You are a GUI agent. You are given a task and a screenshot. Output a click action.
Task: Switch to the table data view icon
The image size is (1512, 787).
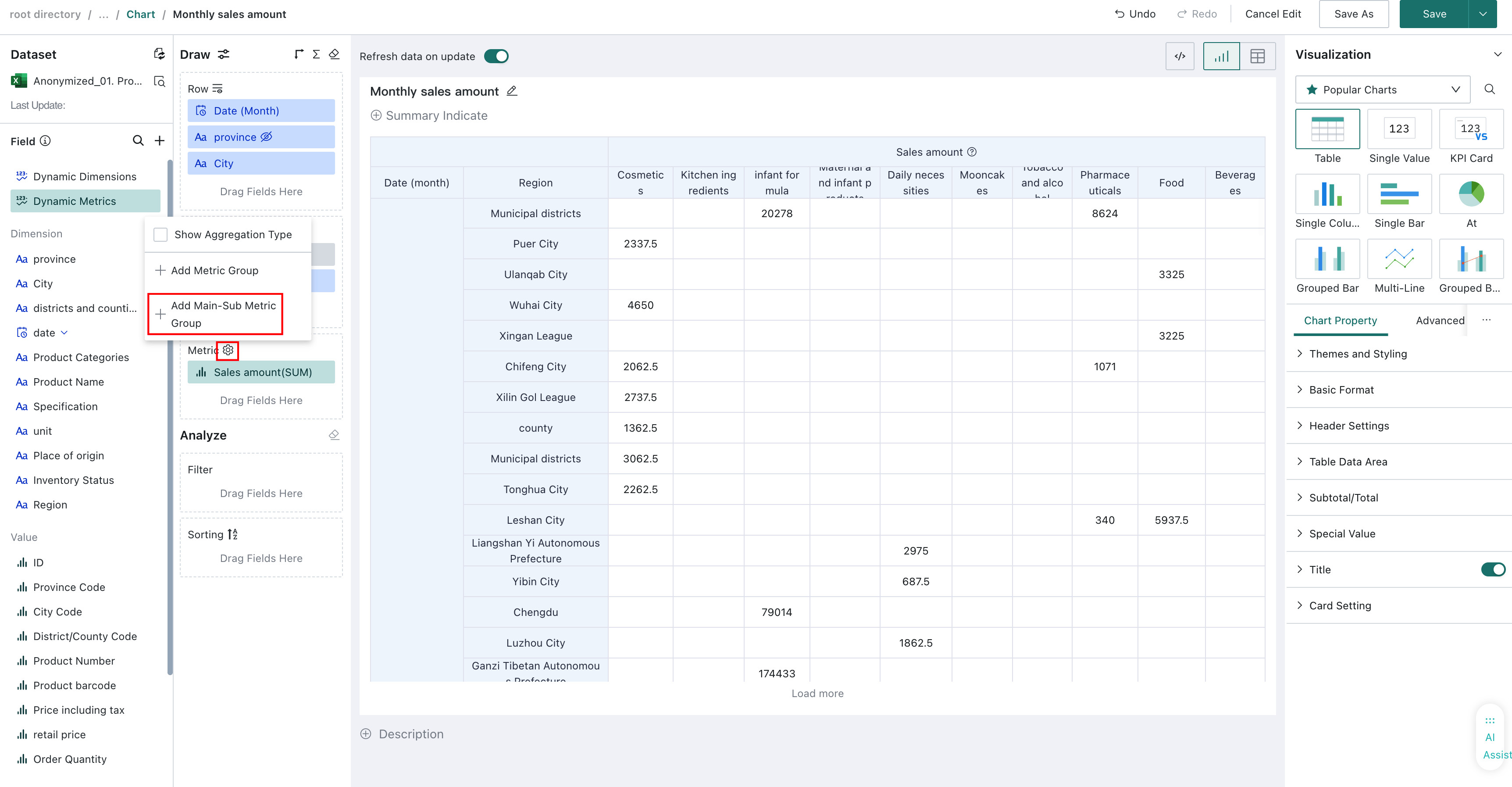1257,57
